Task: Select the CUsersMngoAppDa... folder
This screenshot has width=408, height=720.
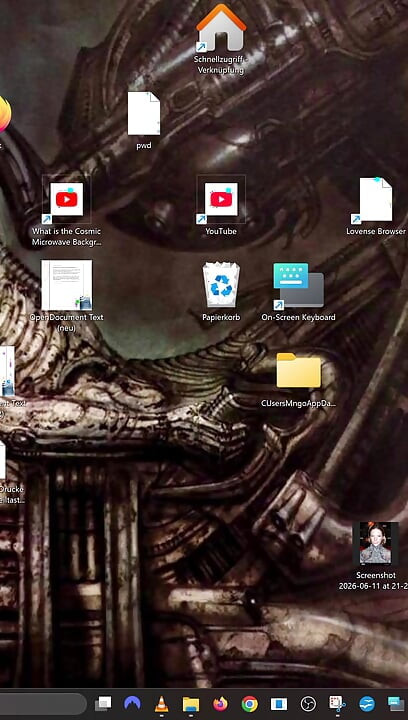Action: [298, 370]
